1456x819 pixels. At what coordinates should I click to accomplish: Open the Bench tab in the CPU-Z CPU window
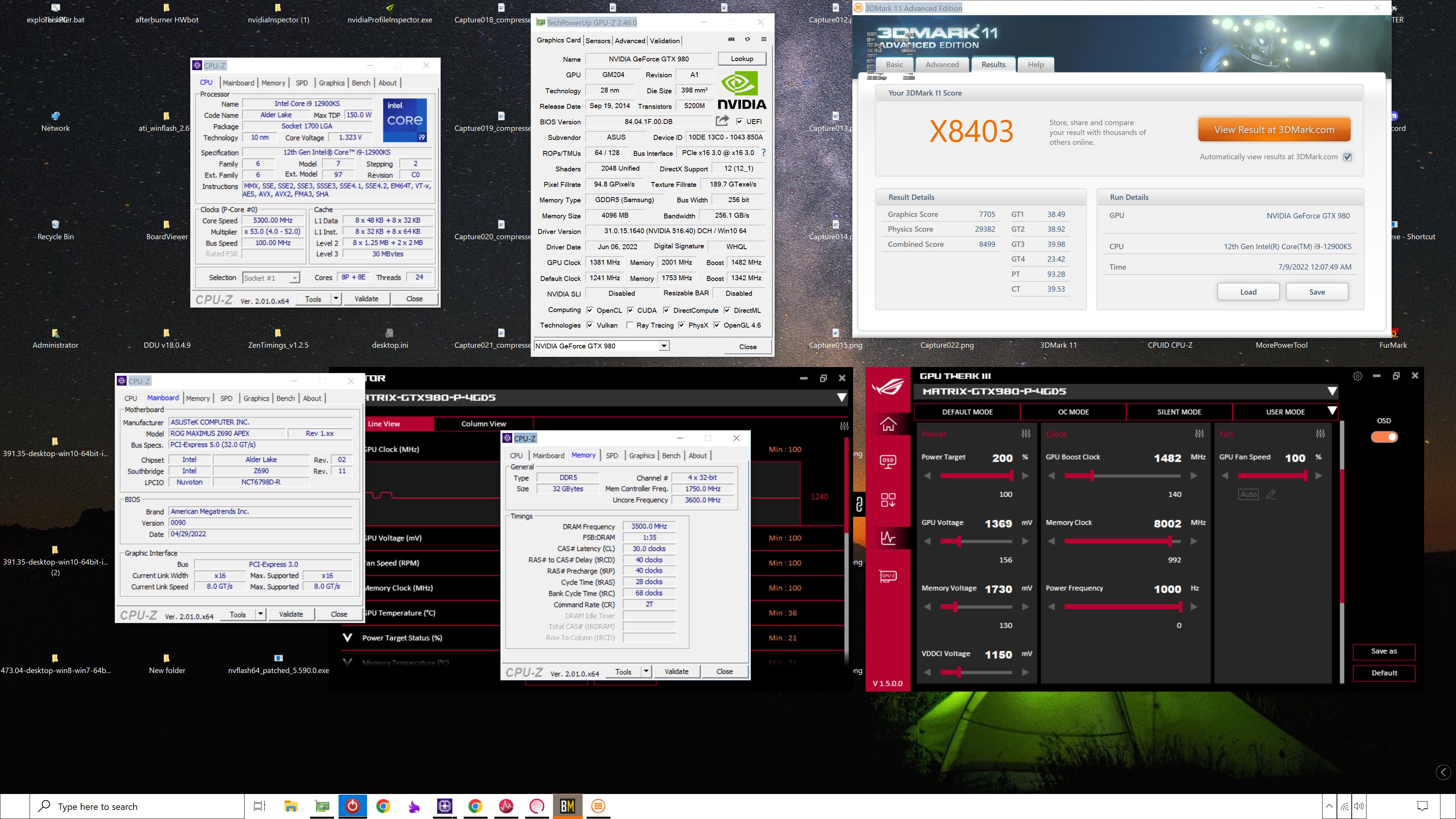361,83
